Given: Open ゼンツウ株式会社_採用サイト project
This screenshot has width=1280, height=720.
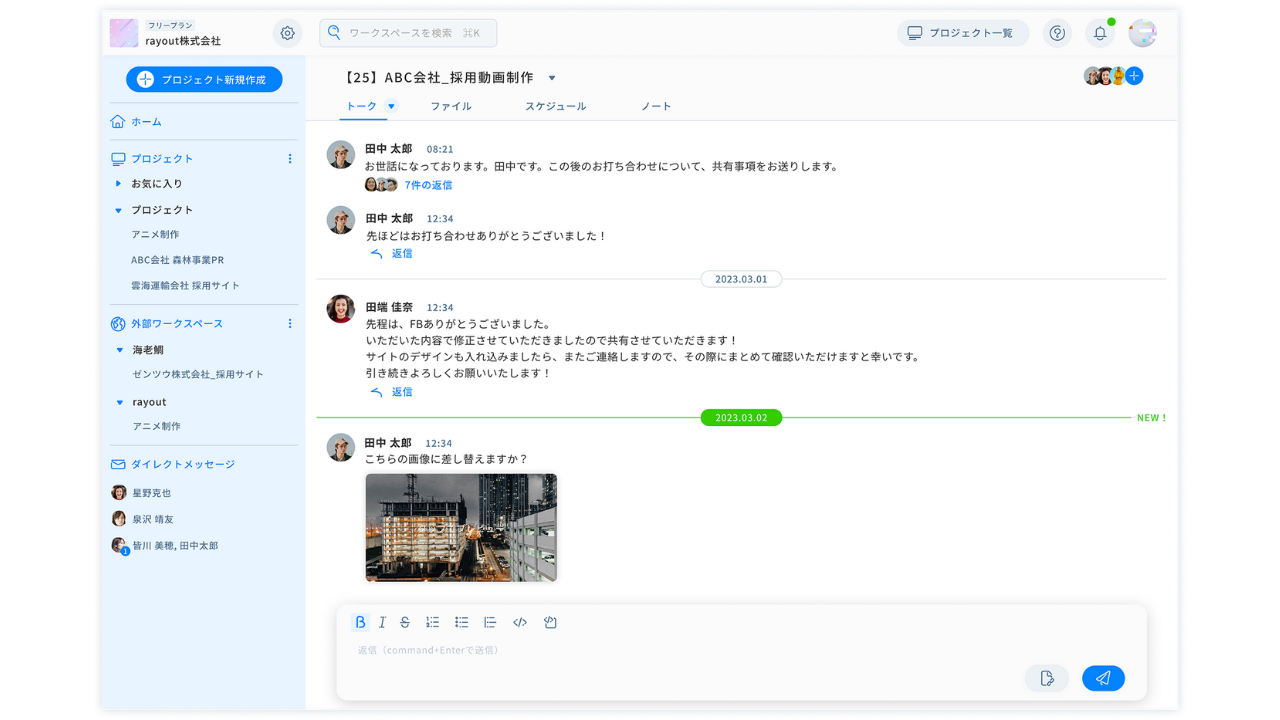Looking at the screenshot, I should click(x=198, y=374).
